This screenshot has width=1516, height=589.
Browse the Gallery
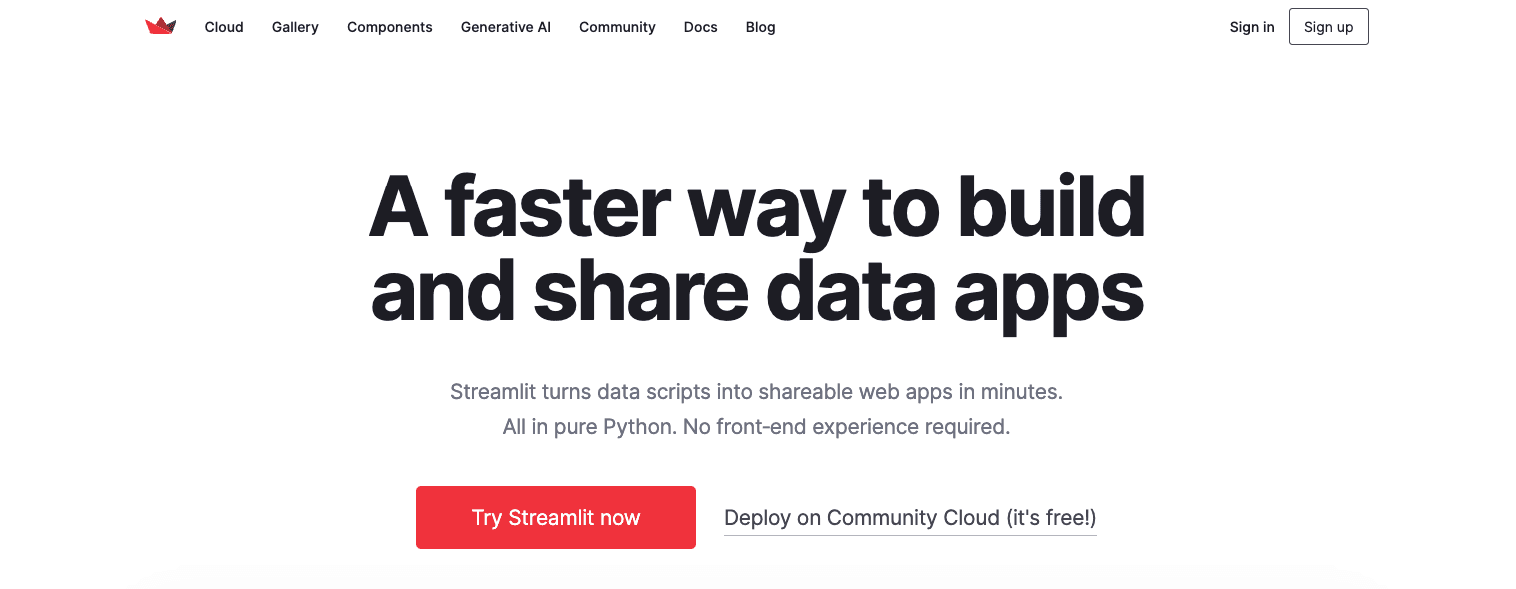pyautogui.click(x=295, y=27)
